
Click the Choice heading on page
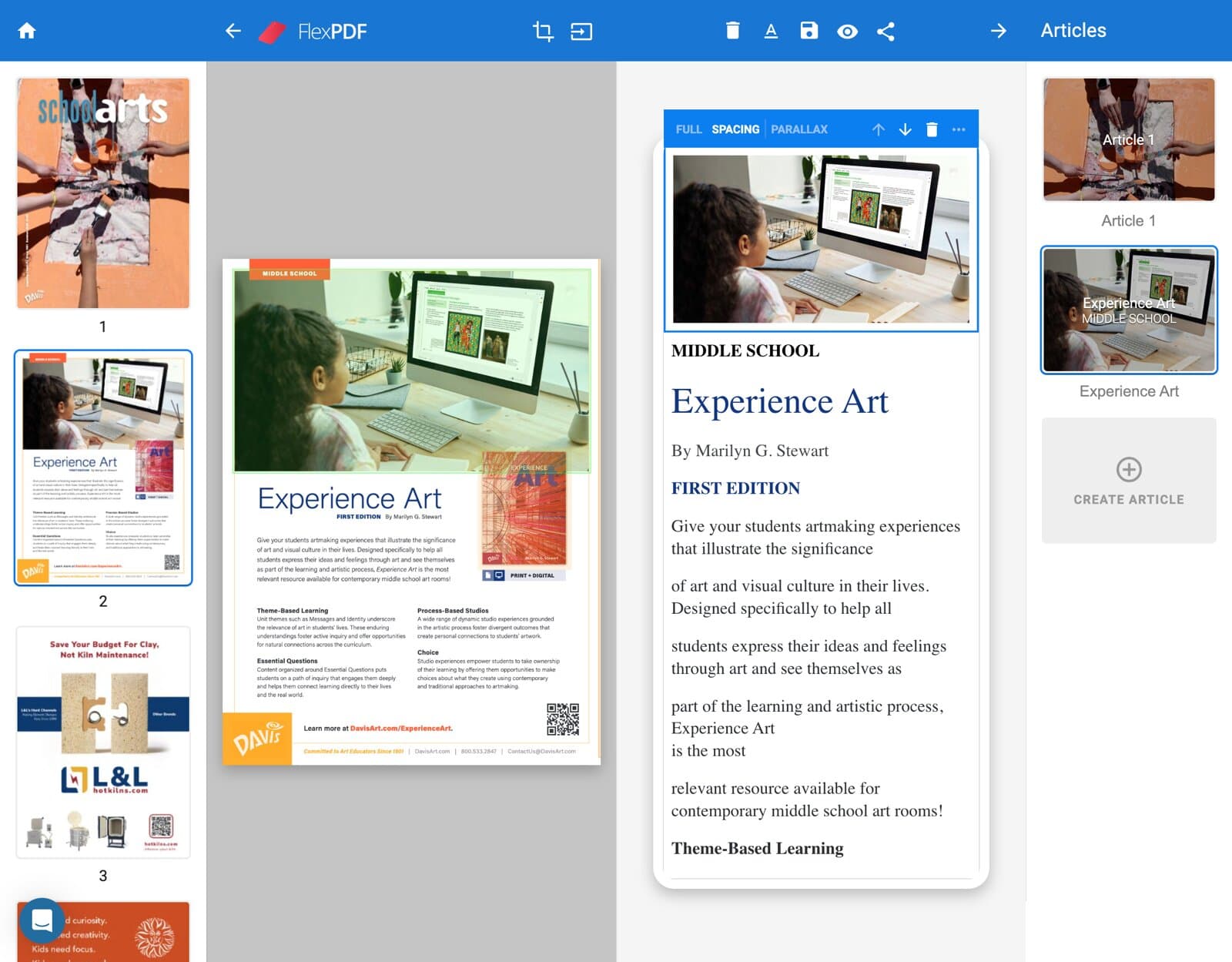(428, 652)
